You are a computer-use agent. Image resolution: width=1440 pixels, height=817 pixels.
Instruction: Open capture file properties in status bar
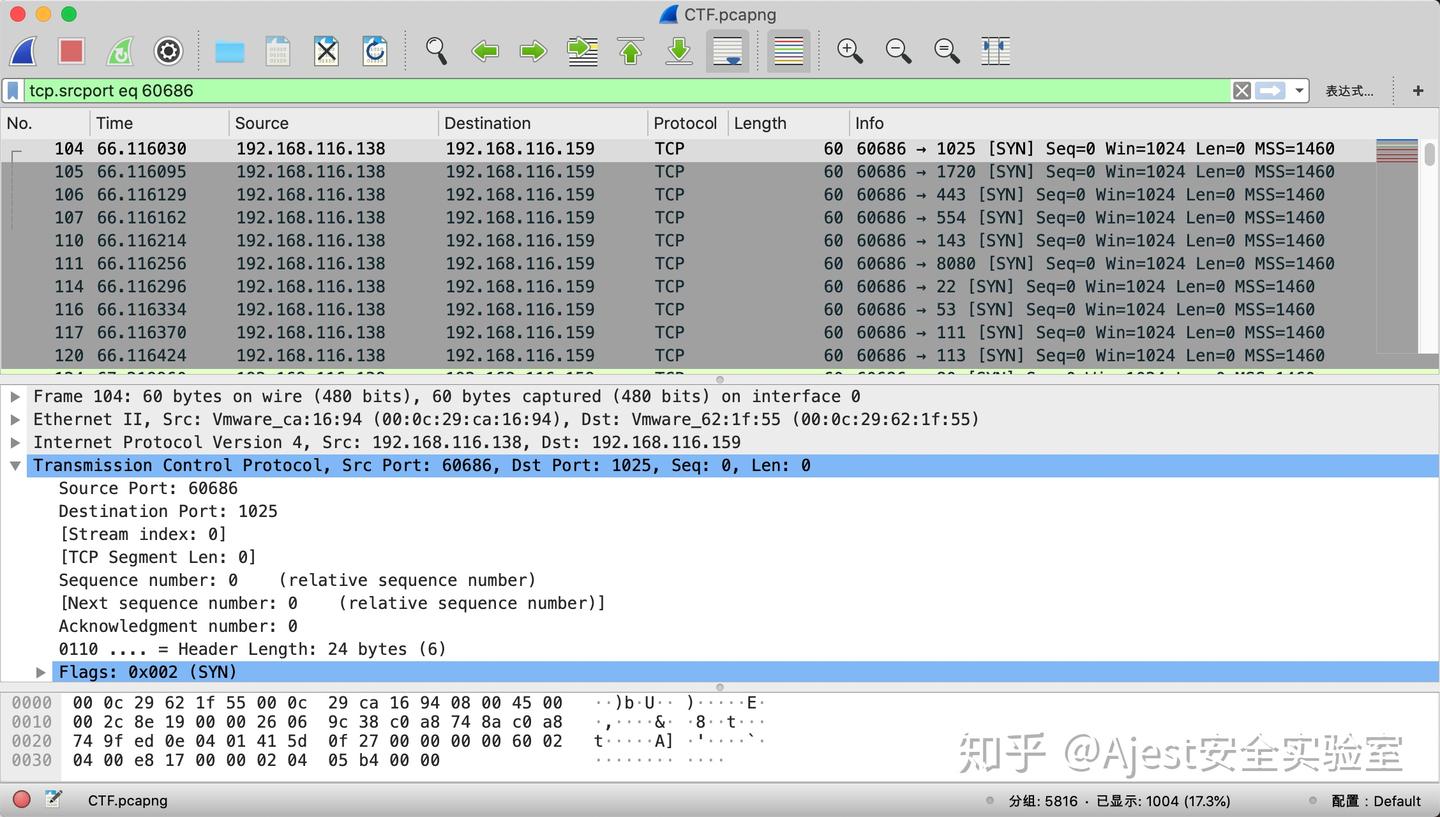click(54, 800)
